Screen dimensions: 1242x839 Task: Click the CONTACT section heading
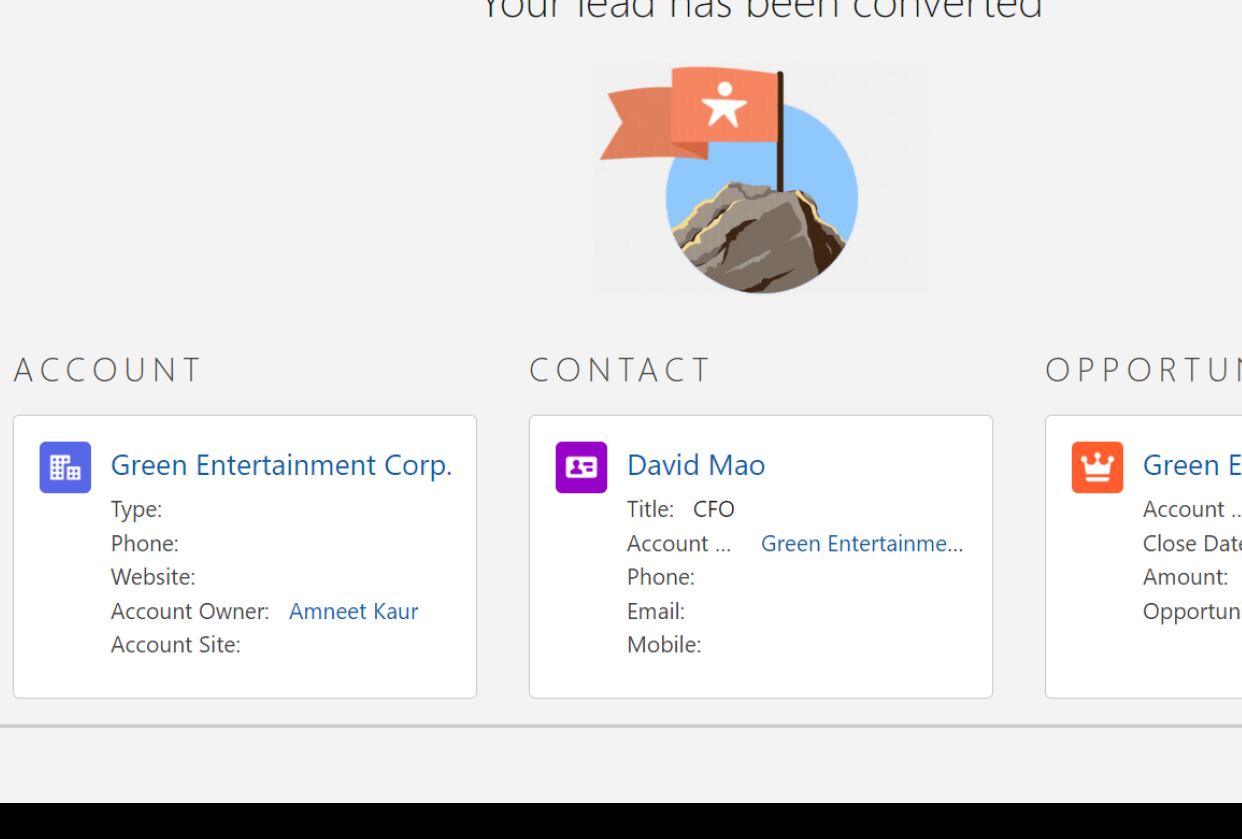pos(620,370)
